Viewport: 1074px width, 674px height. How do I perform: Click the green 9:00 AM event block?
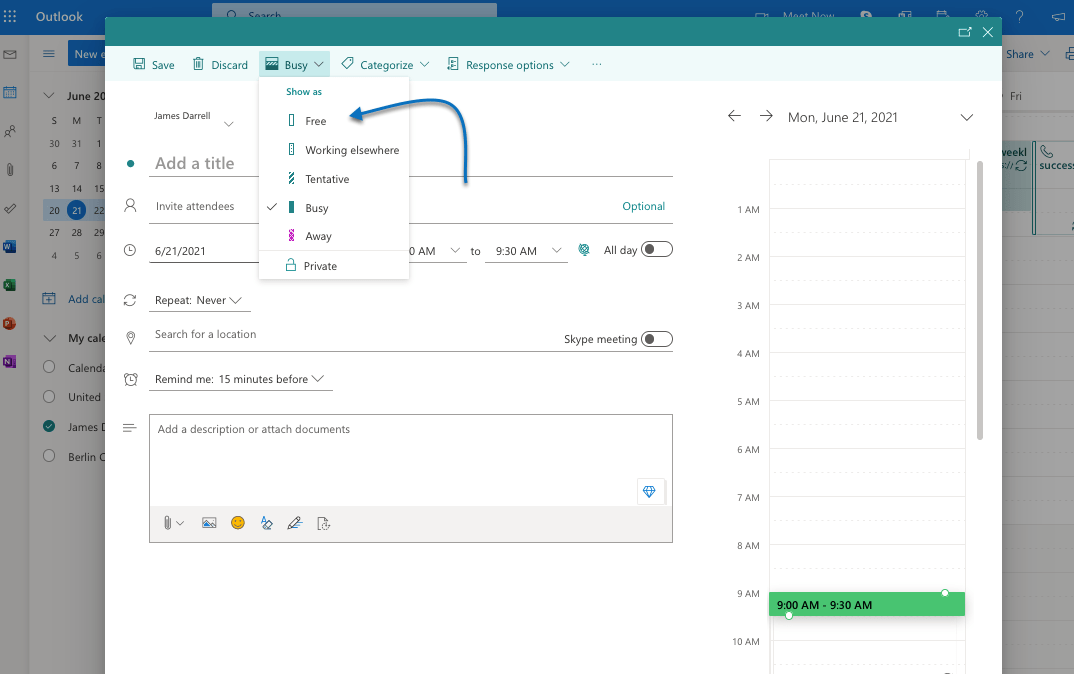coord(866,605)
